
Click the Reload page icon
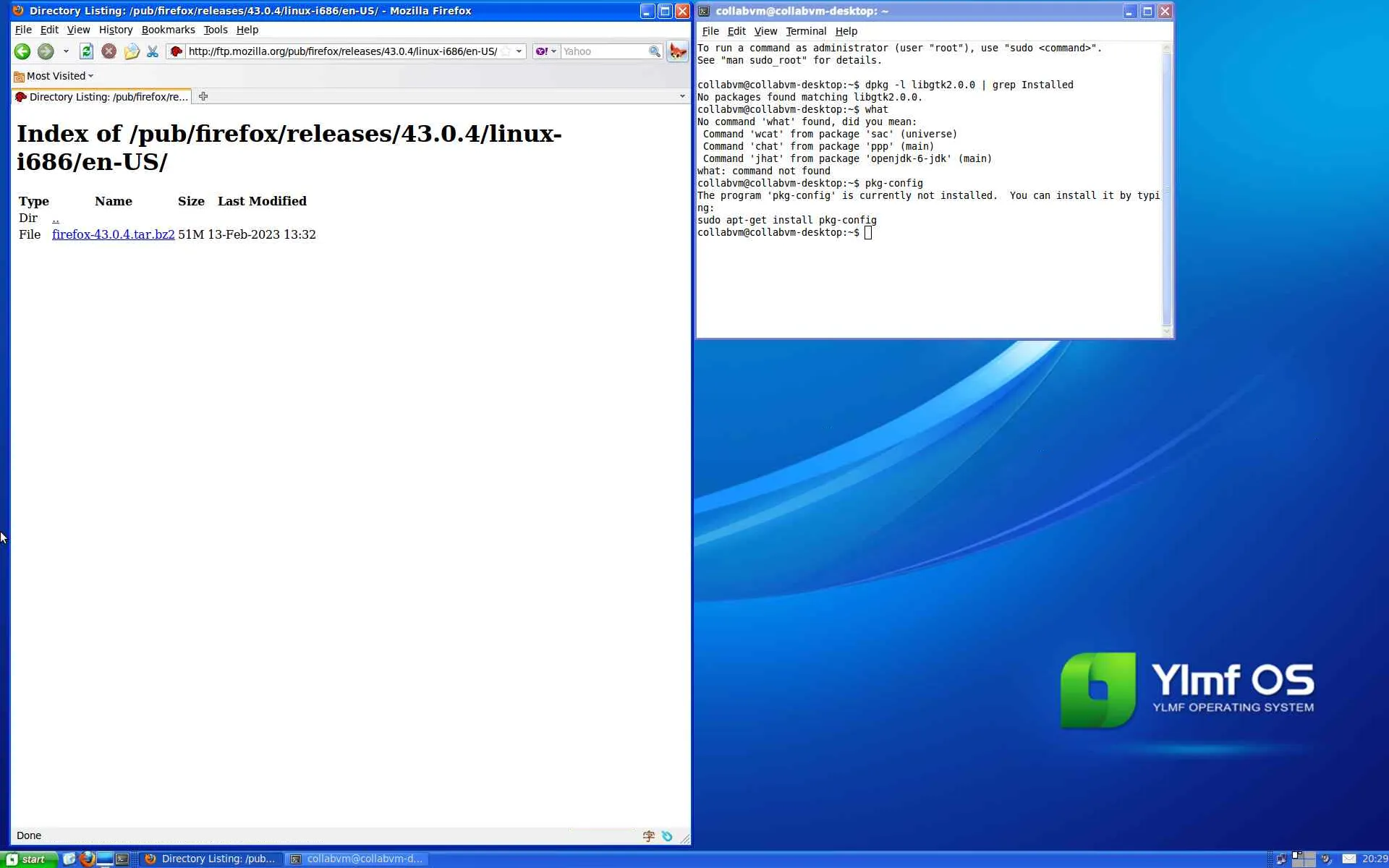point(86,51)
